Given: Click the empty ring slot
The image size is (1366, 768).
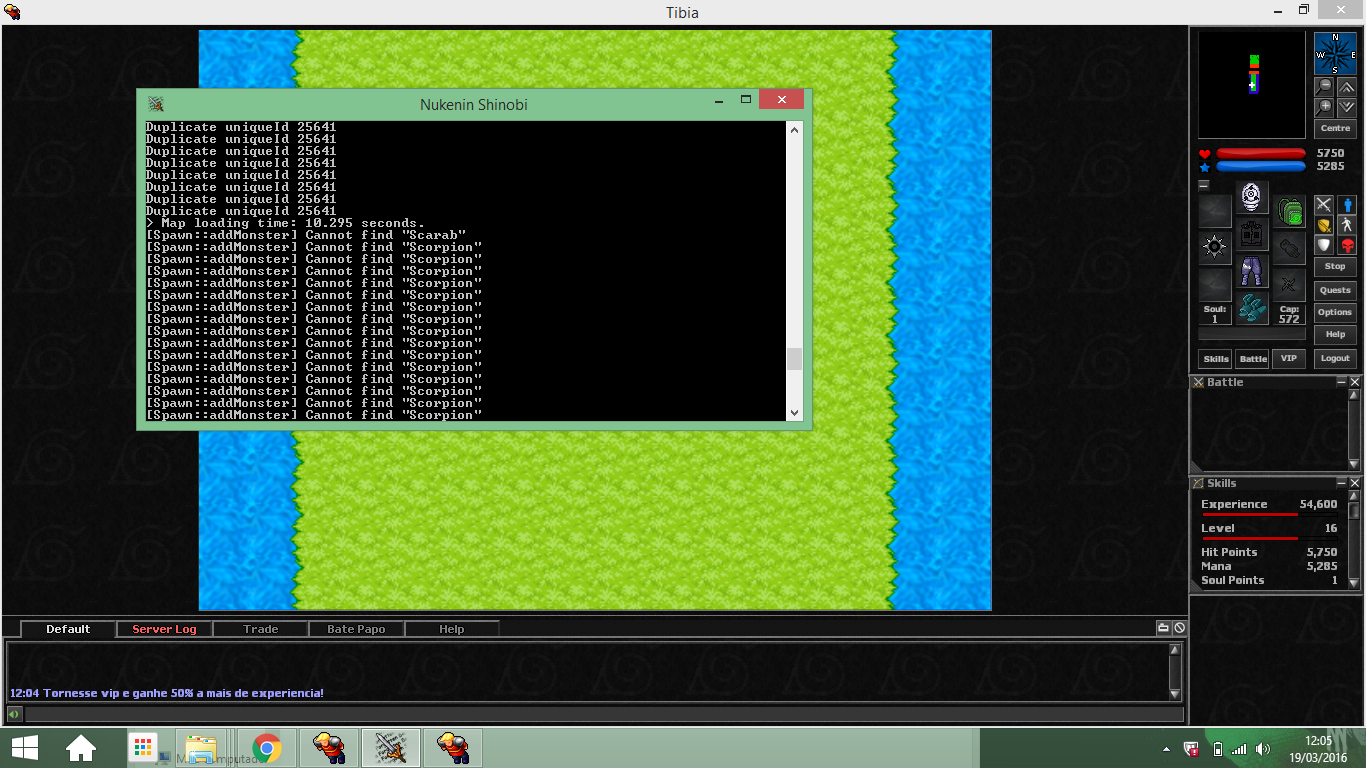Looking at the screenshot, I should click(x=1215, y=285).
